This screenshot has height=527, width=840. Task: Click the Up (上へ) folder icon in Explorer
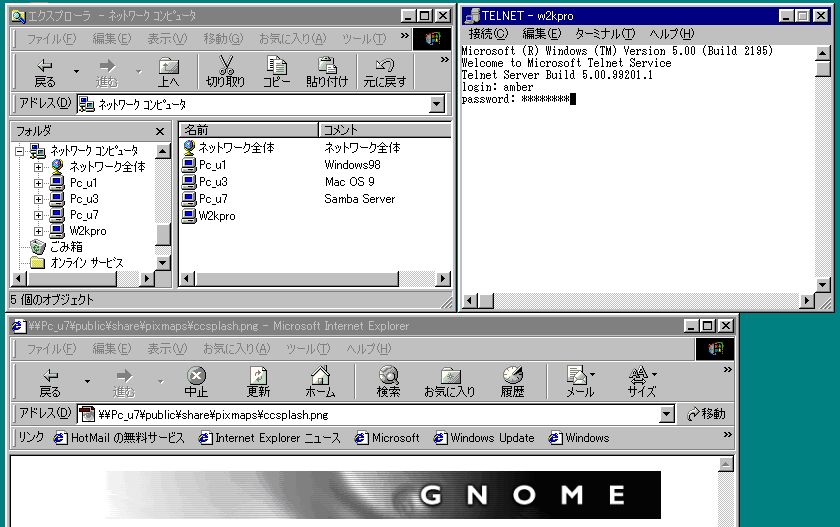(169, 66)
